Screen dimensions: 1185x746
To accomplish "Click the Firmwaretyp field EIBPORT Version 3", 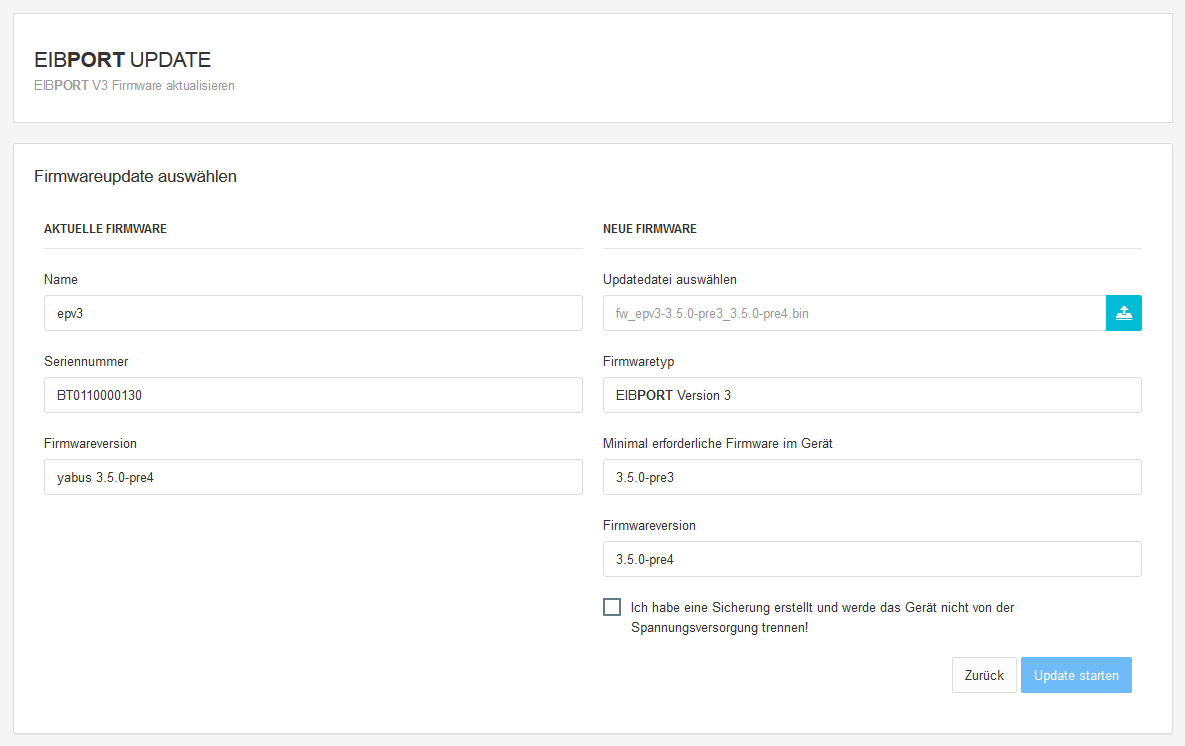I will click(872, 395).
